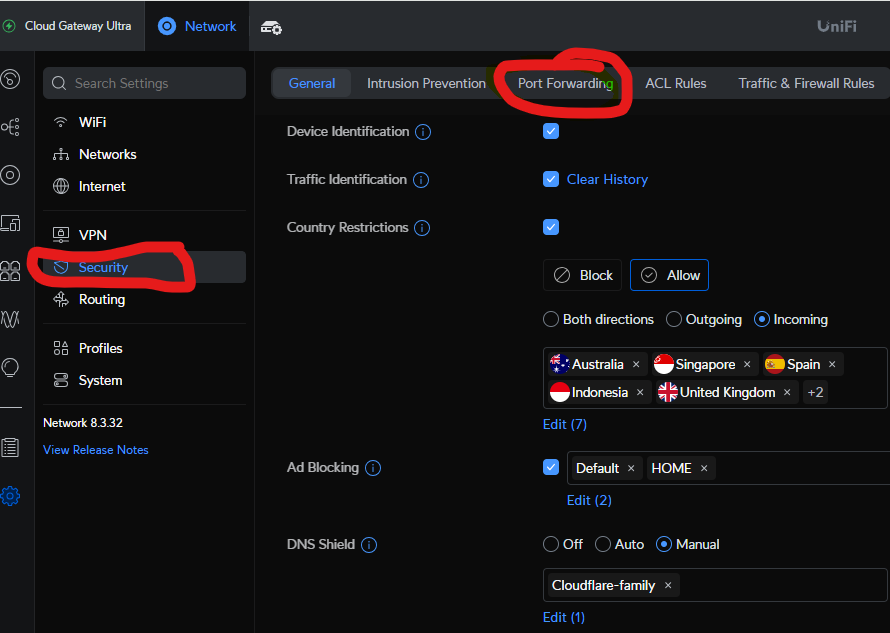Remove Spain from country list
Screen dimensions: 890x633
coord(832,364)
